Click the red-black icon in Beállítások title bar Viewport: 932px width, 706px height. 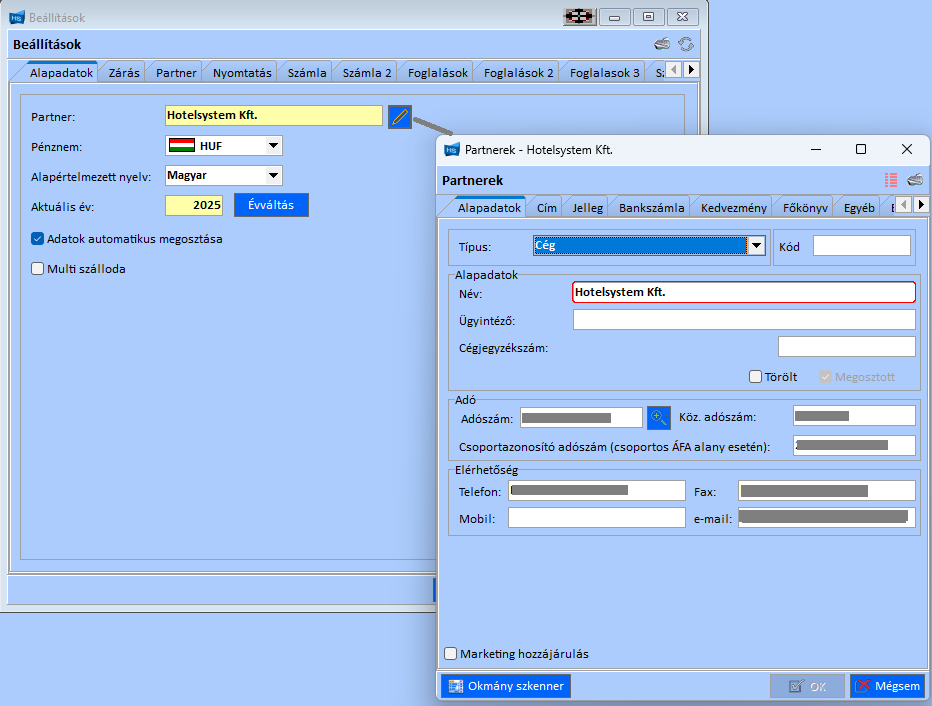579,17
